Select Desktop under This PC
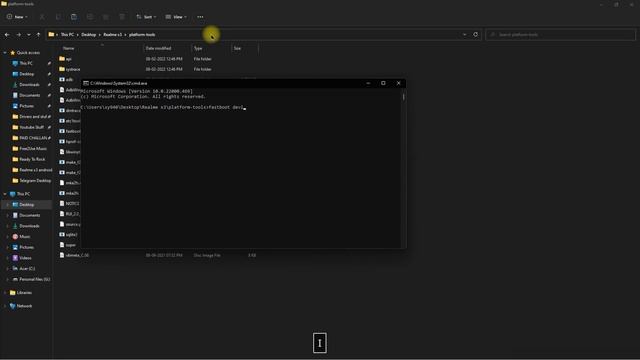640x360 pixels. [x=27, y=204]
